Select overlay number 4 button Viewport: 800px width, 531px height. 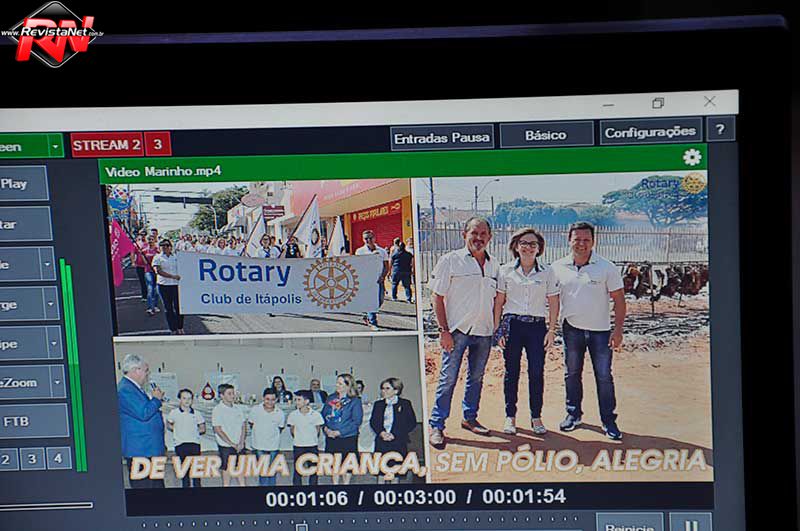click(x=59, y=458)
